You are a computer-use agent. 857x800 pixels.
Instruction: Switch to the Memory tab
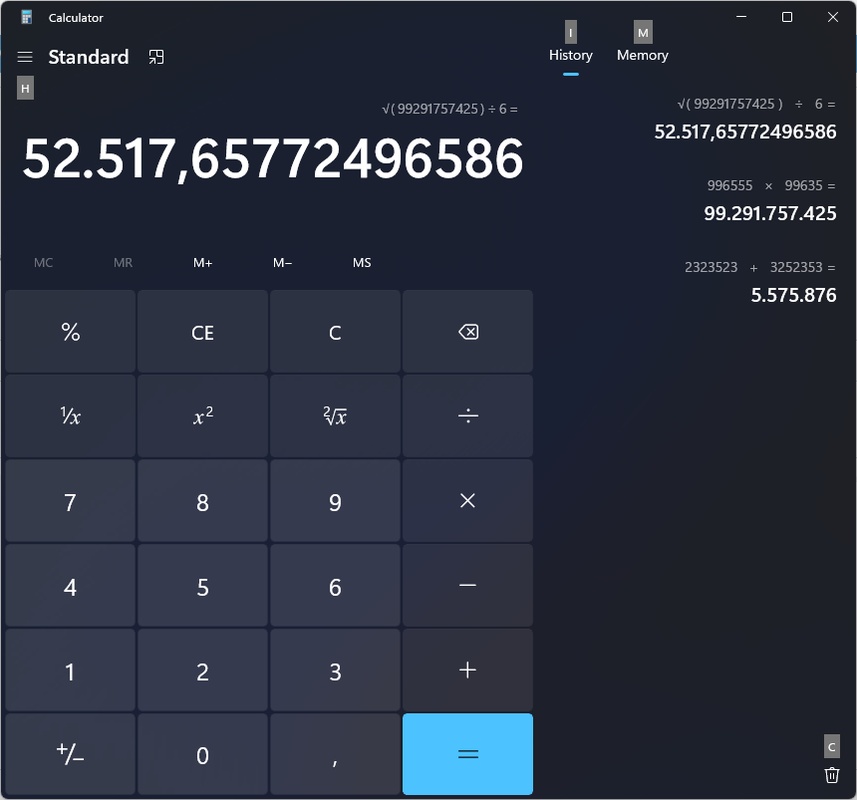click(x=643, y=55)
